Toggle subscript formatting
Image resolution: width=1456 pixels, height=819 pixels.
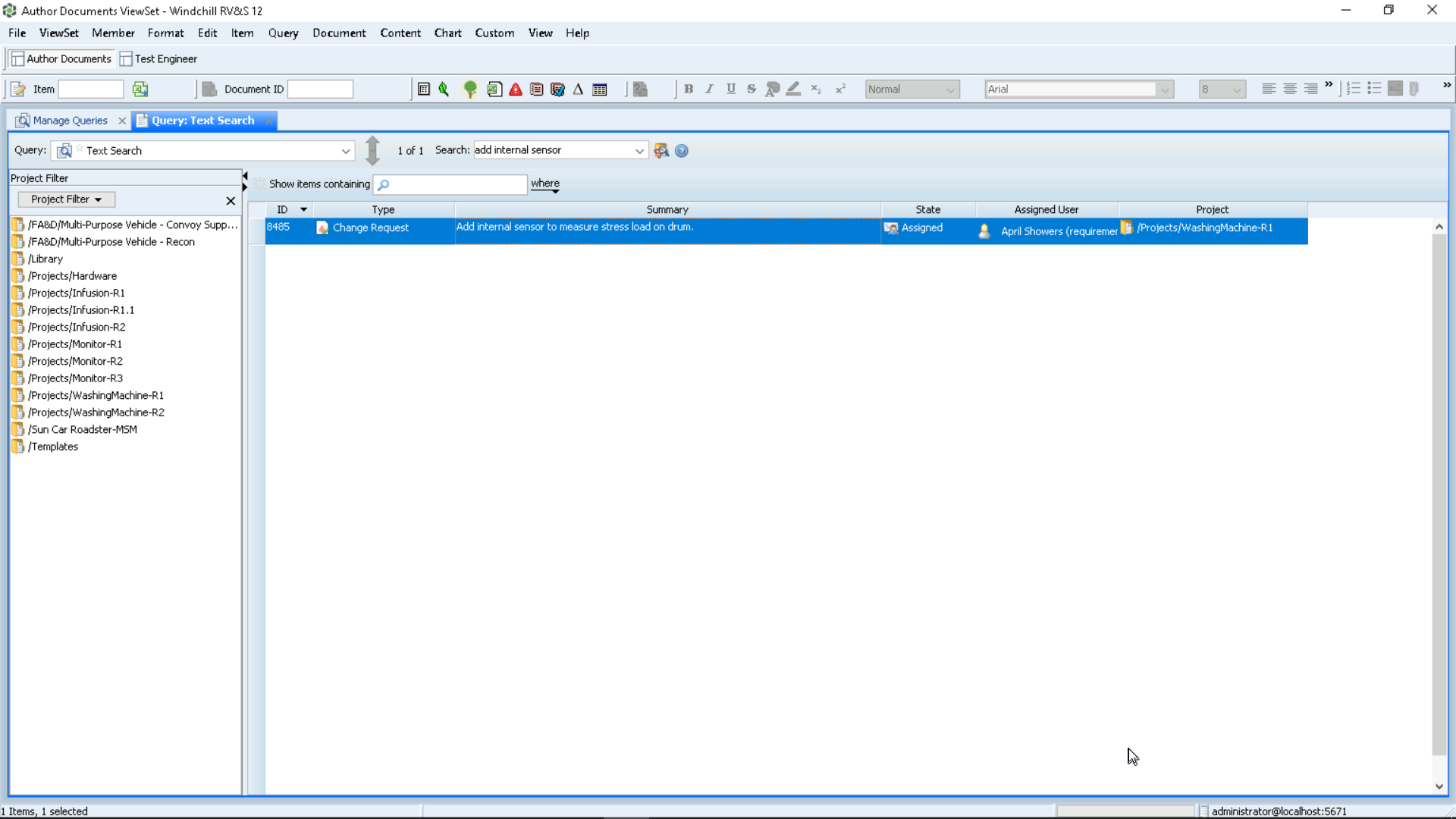tap(816, 89)
